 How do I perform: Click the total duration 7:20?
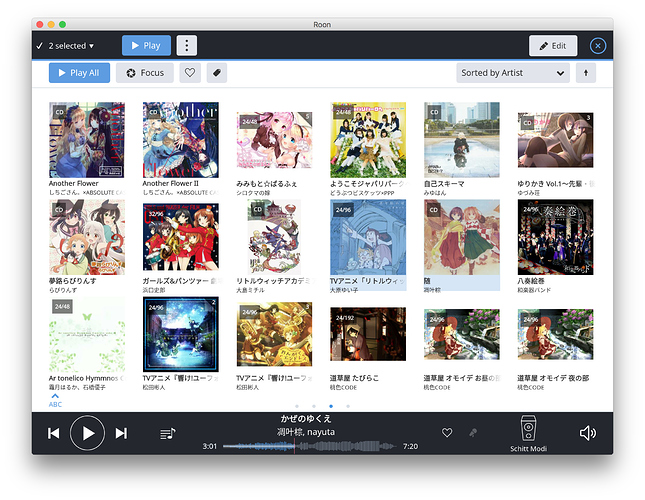click(x=410, y=446)
